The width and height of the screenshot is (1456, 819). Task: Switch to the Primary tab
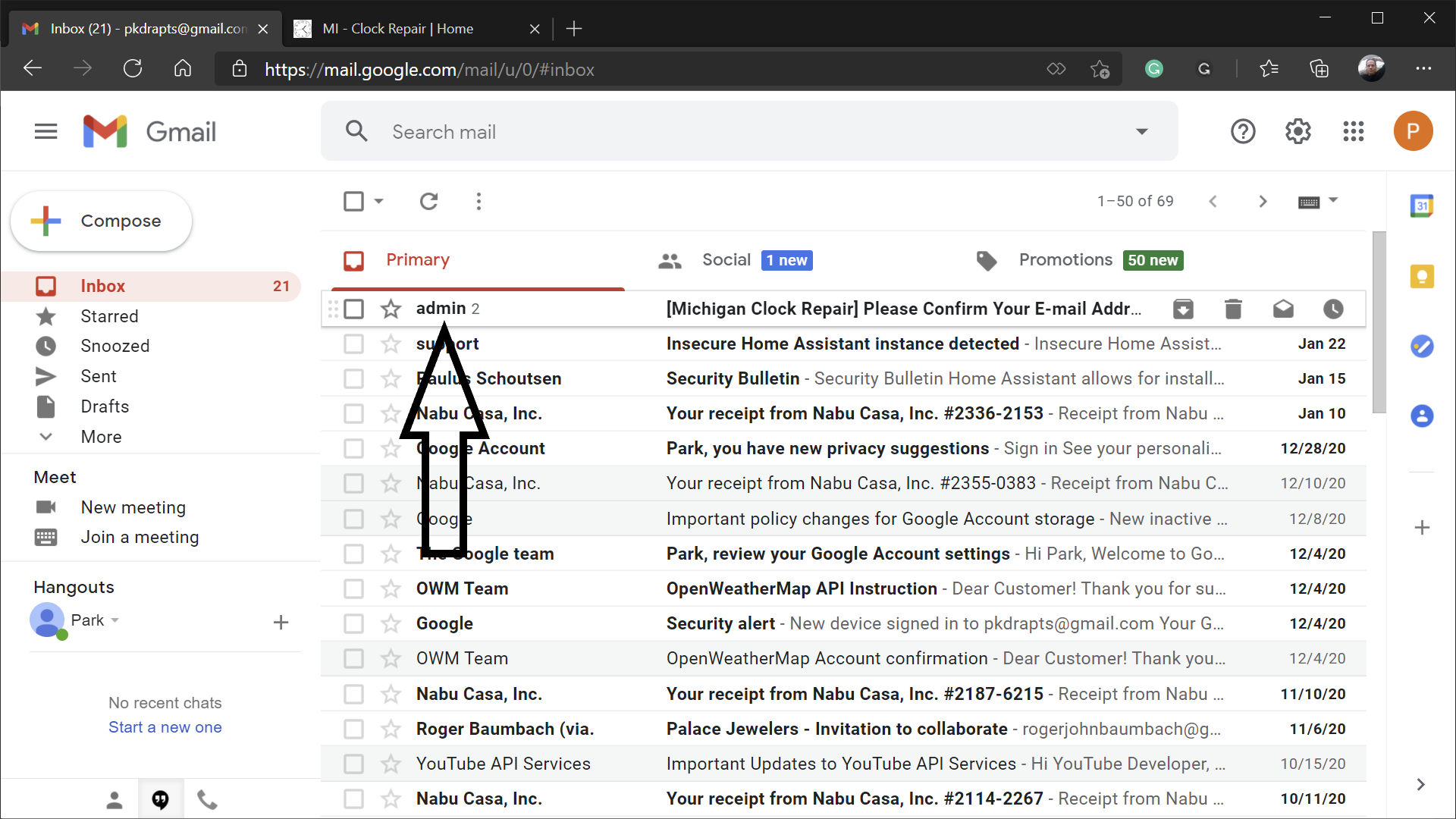point(478,260)
